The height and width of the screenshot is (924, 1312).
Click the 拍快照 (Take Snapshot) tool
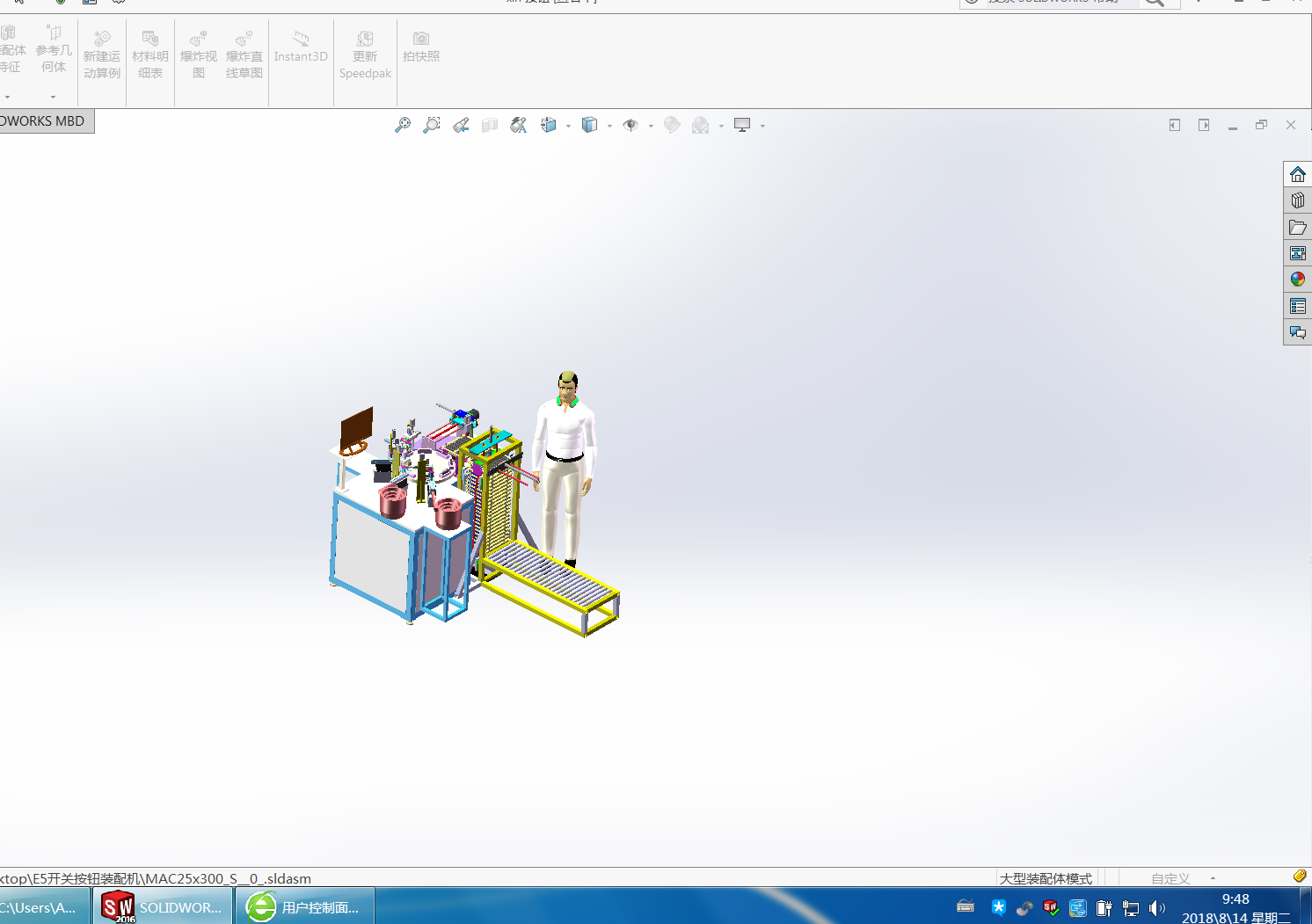[x=421, y=47]
